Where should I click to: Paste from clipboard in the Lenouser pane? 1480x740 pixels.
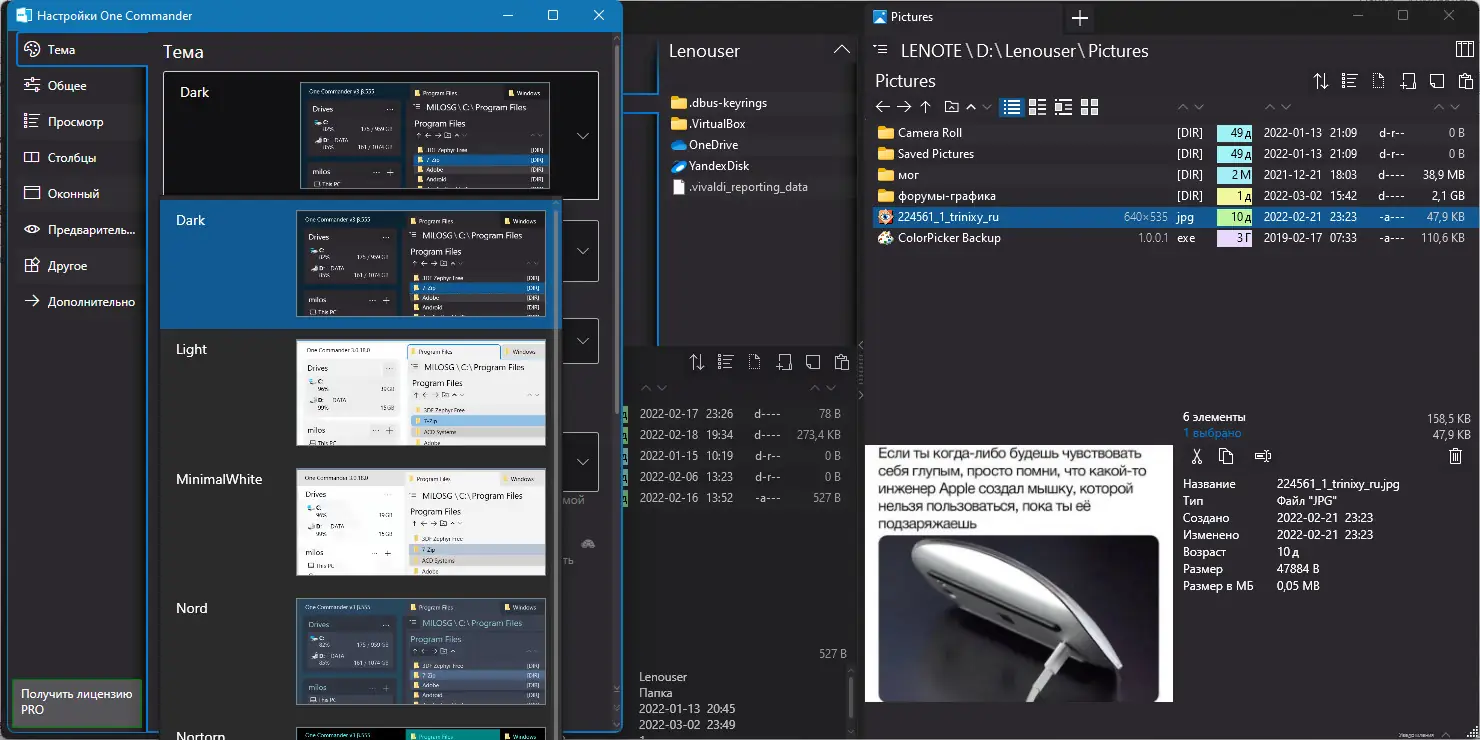pos(842,362)
